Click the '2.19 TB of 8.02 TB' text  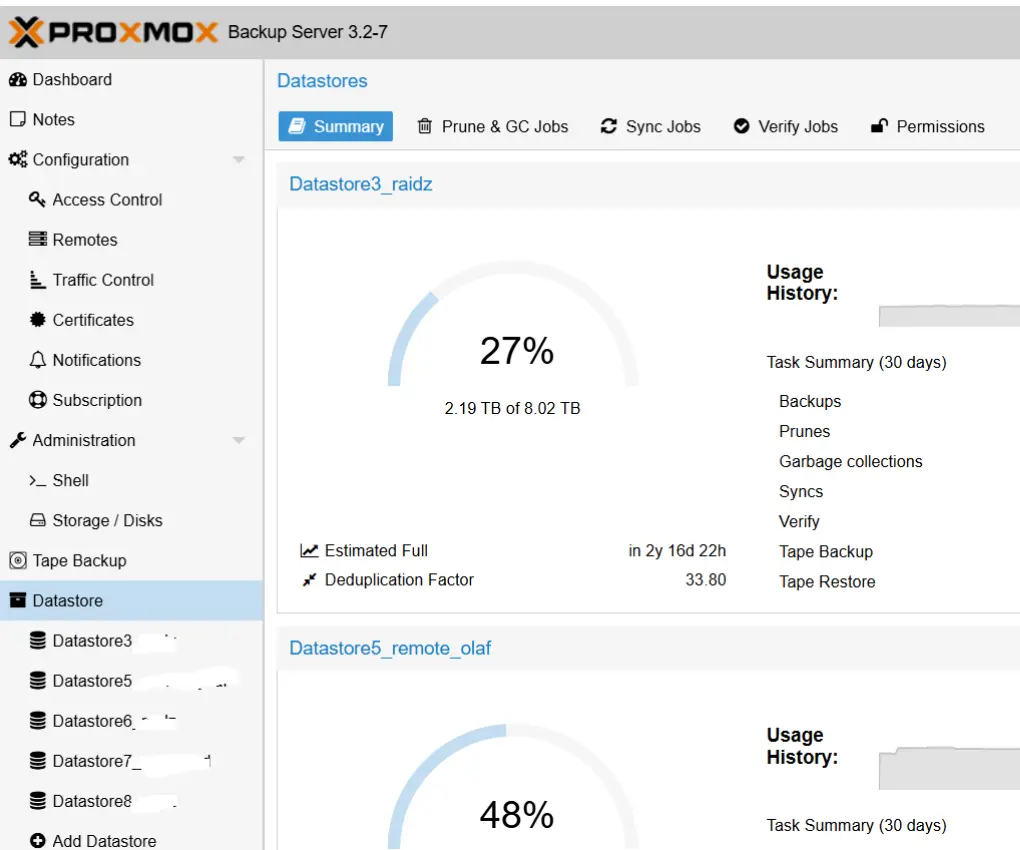(512, 408)
